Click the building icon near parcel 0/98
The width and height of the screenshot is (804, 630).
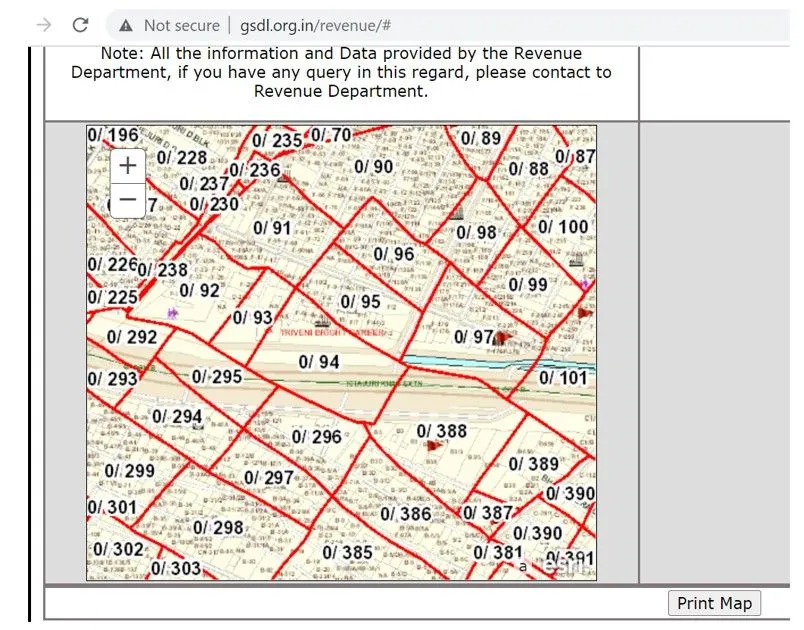click(457, 214)
